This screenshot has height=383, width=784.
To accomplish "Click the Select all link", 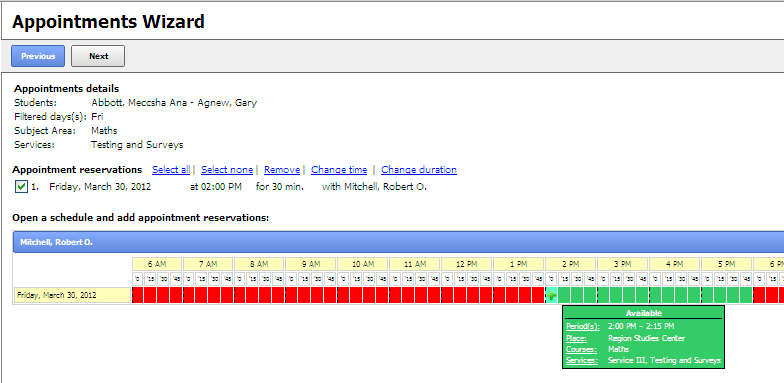I will point(171,170).
